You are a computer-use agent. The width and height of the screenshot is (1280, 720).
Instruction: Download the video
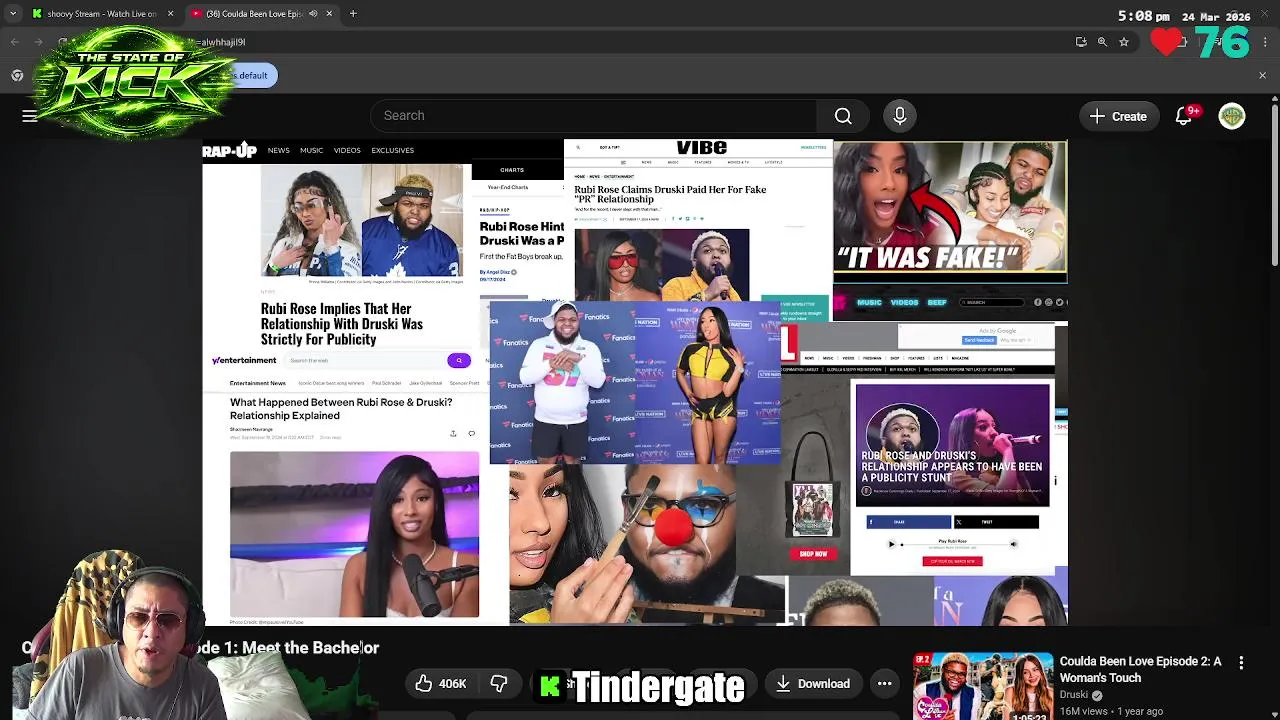(813, 684)
